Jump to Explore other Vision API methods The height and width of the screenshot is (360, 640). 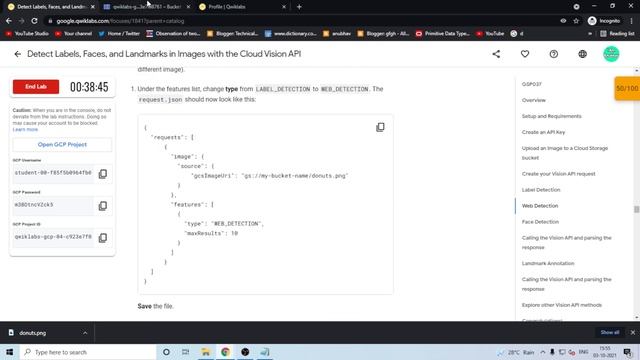click(562, 305)
